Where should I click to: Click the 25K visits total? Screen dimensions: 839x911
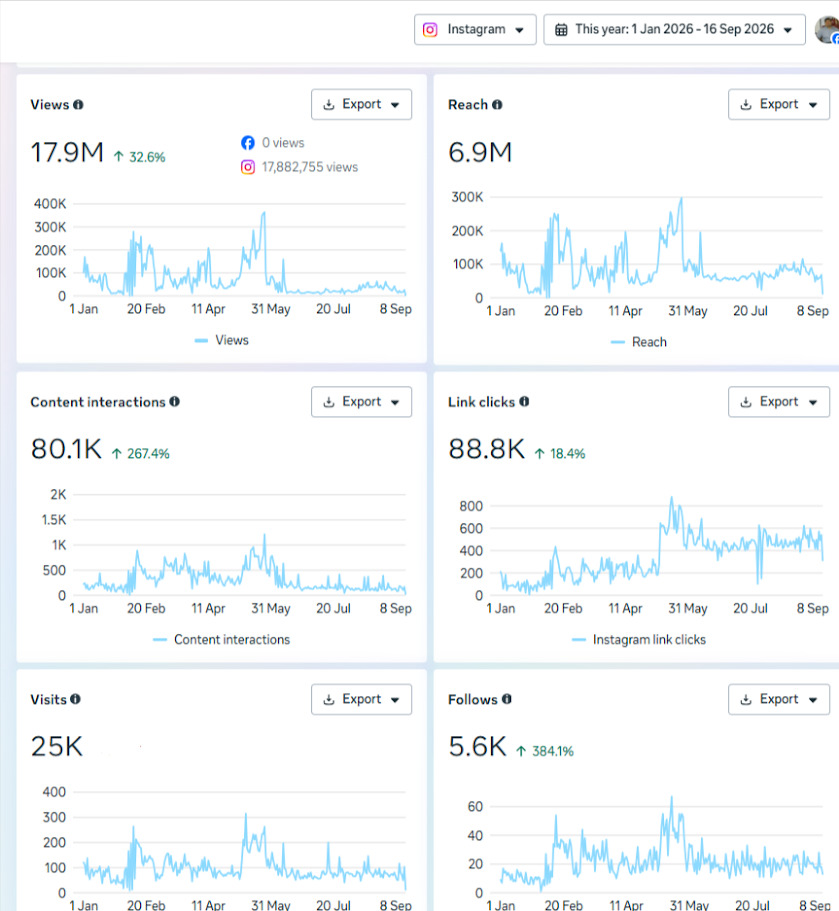[57, 747]
